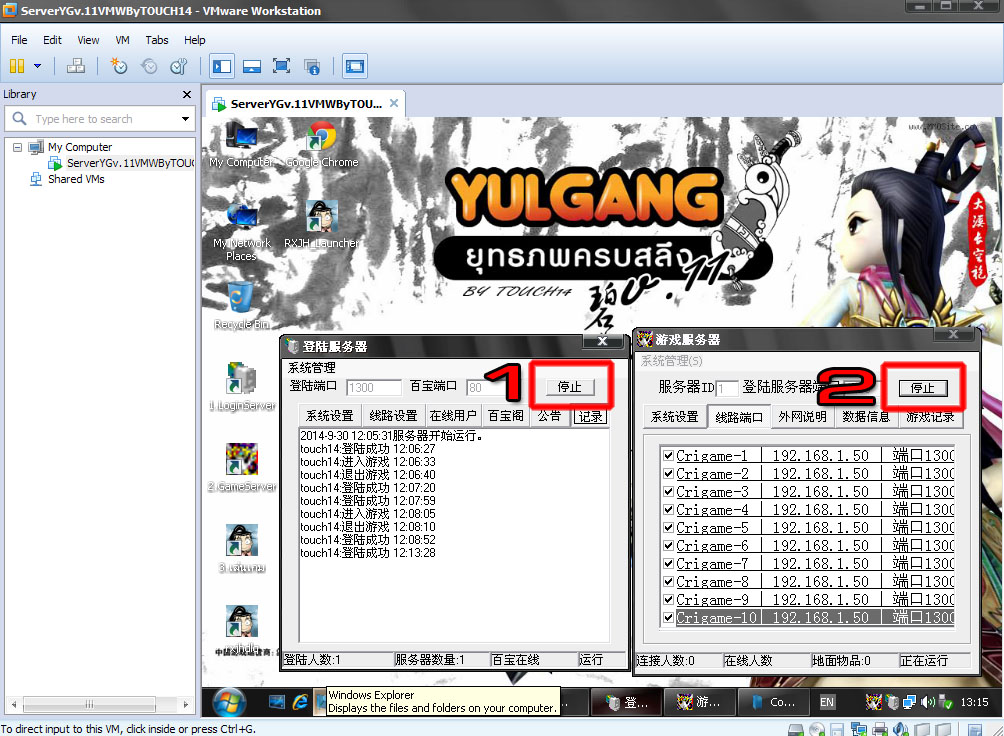Click the Type here to search field
The image size is (1004, 736).
[x=99, y=119]
